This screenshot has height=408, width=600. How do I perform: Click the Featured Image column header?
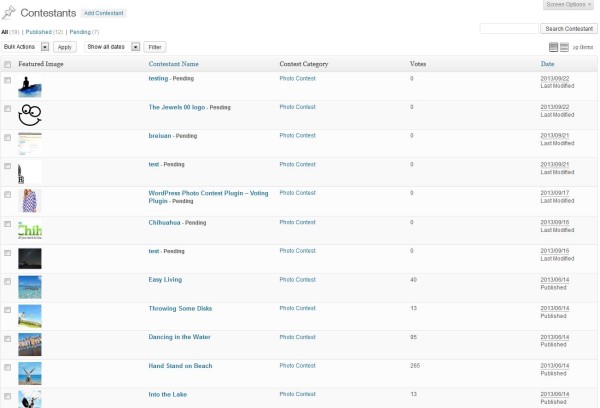(41, 64)
